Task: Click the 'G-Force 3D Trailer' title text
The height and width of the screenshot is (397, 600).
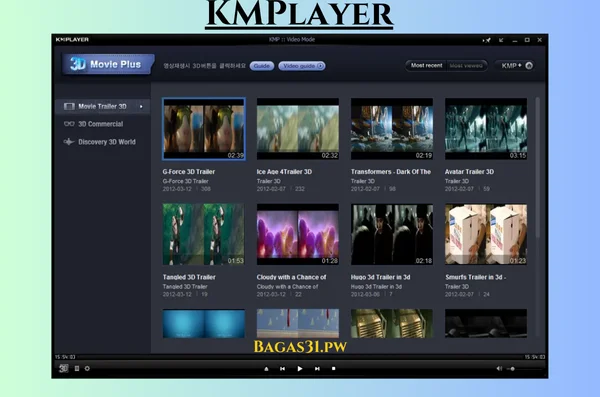Action: 189,172
